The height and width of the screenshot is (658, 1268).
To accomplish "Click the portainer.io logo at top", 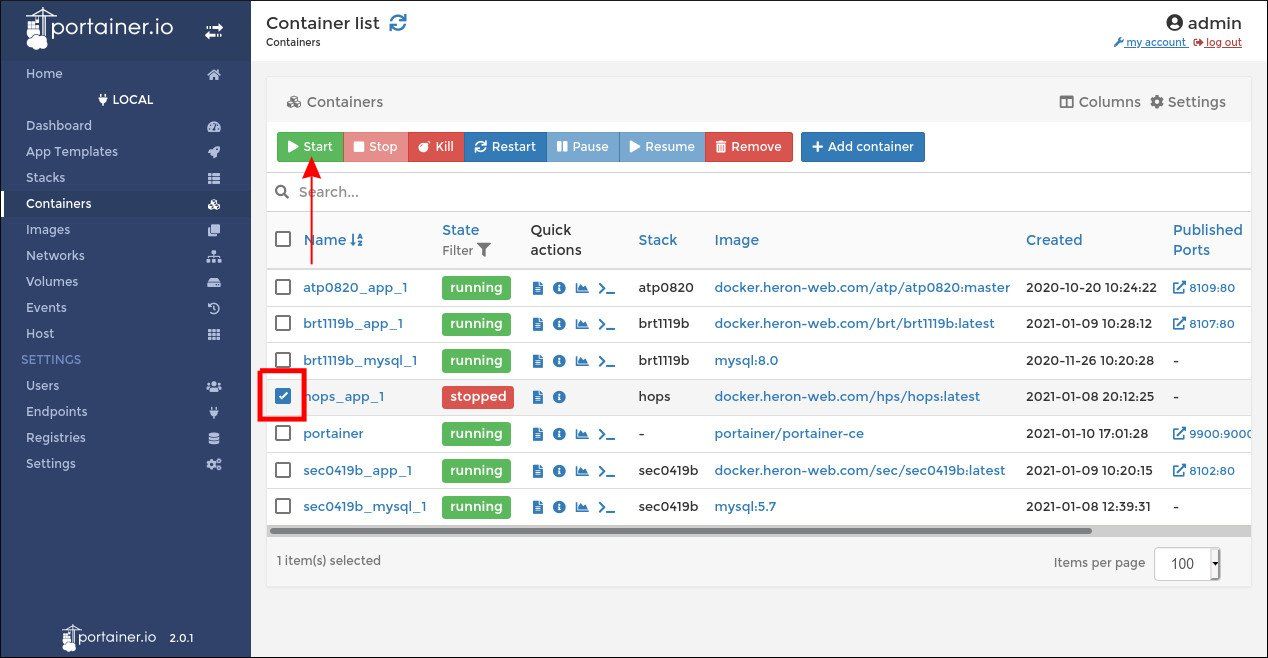I will pyautogui.click(x=99, y=30).
